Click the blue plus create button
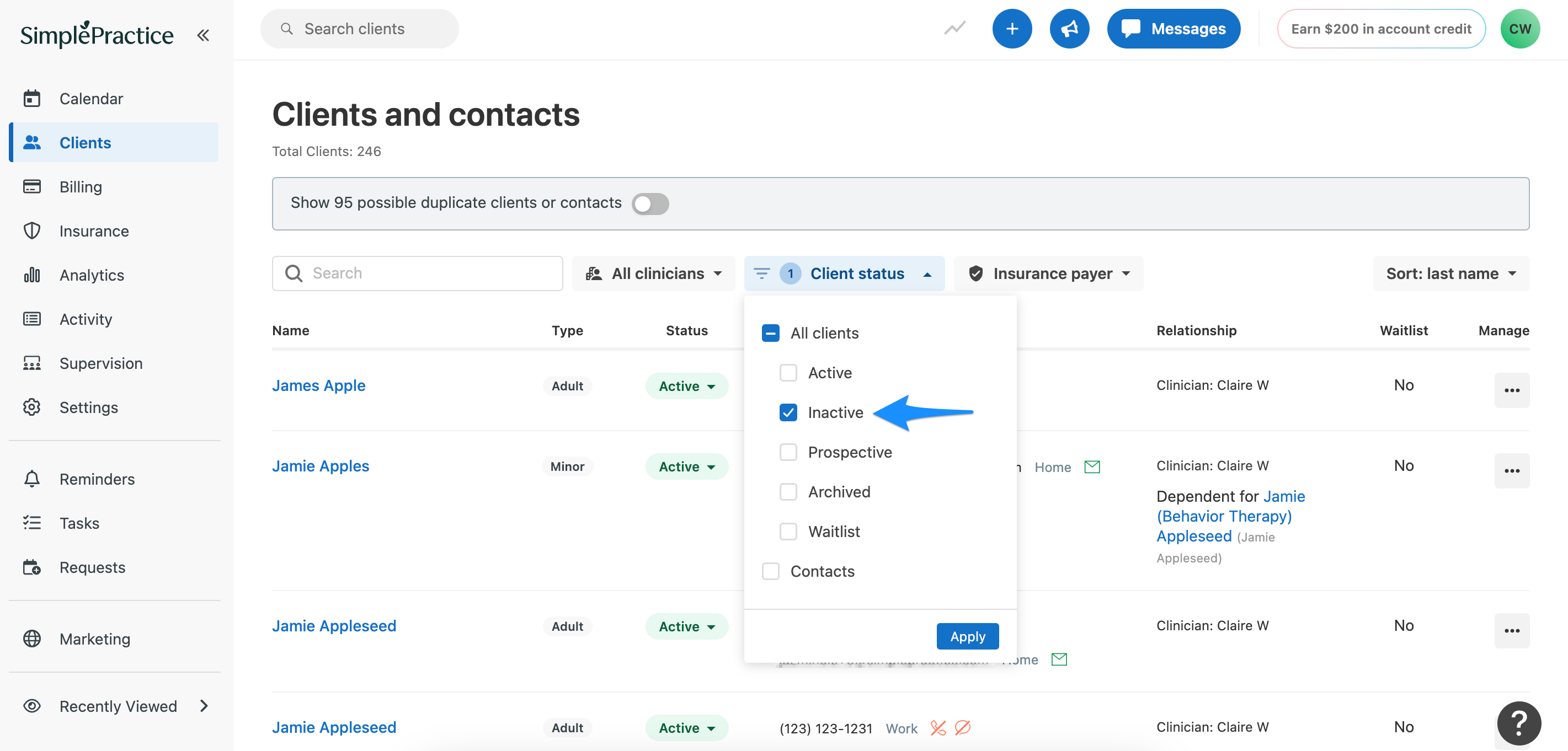Image resolution: width=1568 pixels, height=751 pixels. pos(1012,29)
